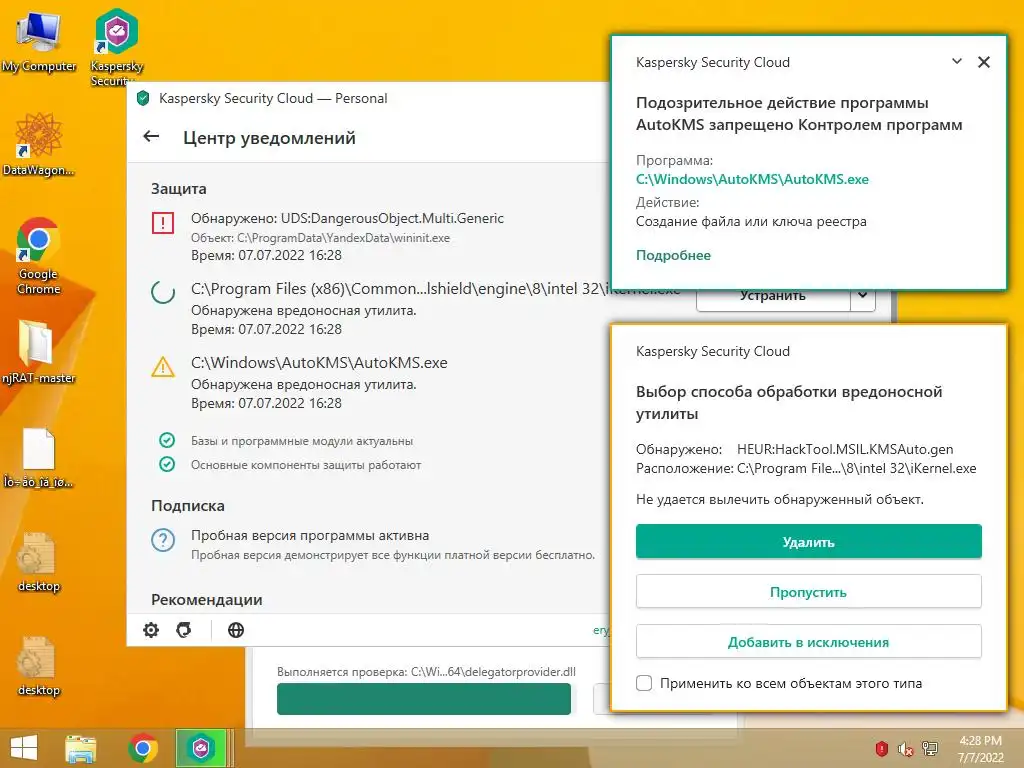Click the green scan progress bar
The image size is (1024, 768).
pyautogui.click(x=424, y=699)
